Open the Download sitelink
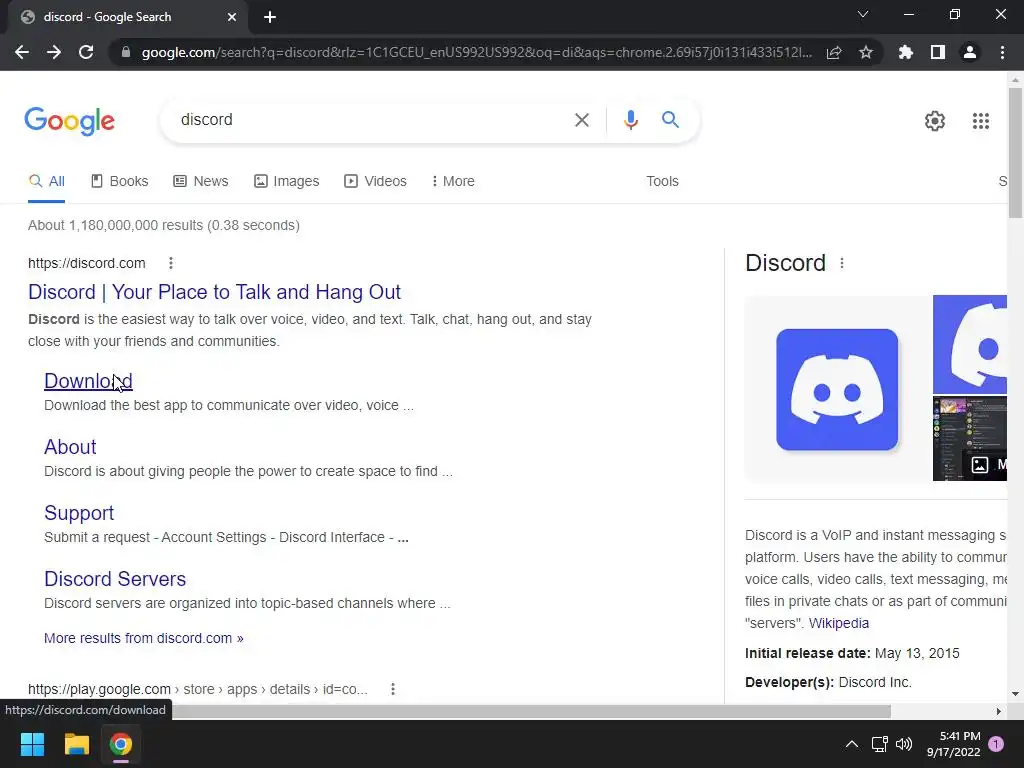1024x768 pixels. pos(88,381)
